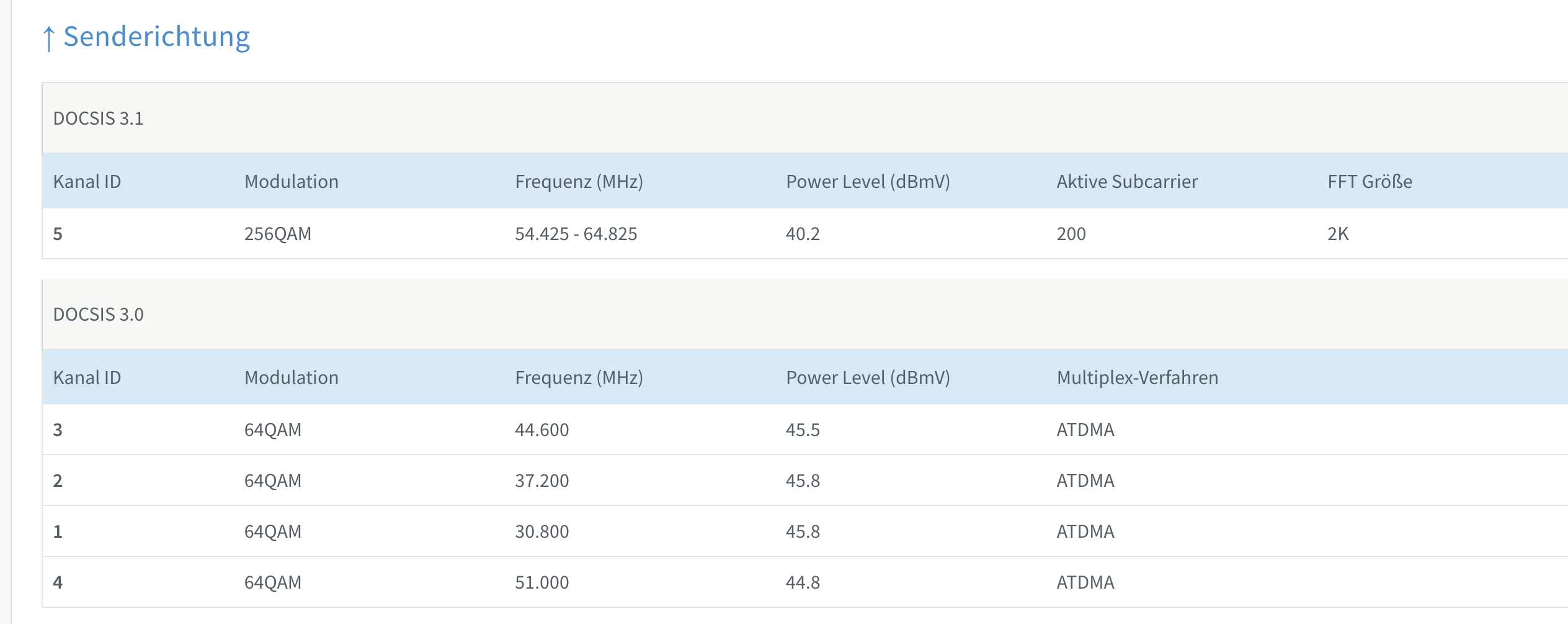Select the DOCSIS 3.0 section title
This screenshot has height=624, width=1568.
98,314
